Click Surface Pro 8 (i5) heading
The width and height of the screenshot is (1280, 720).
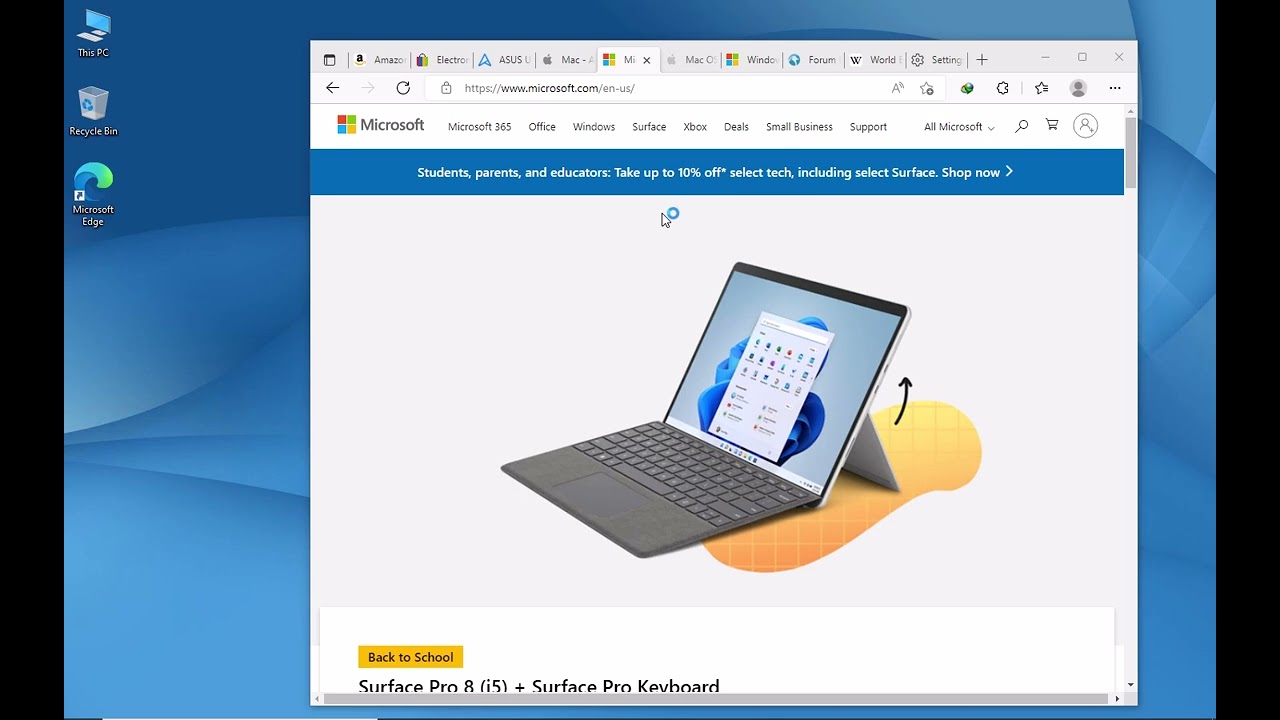(x=539, y=686)
